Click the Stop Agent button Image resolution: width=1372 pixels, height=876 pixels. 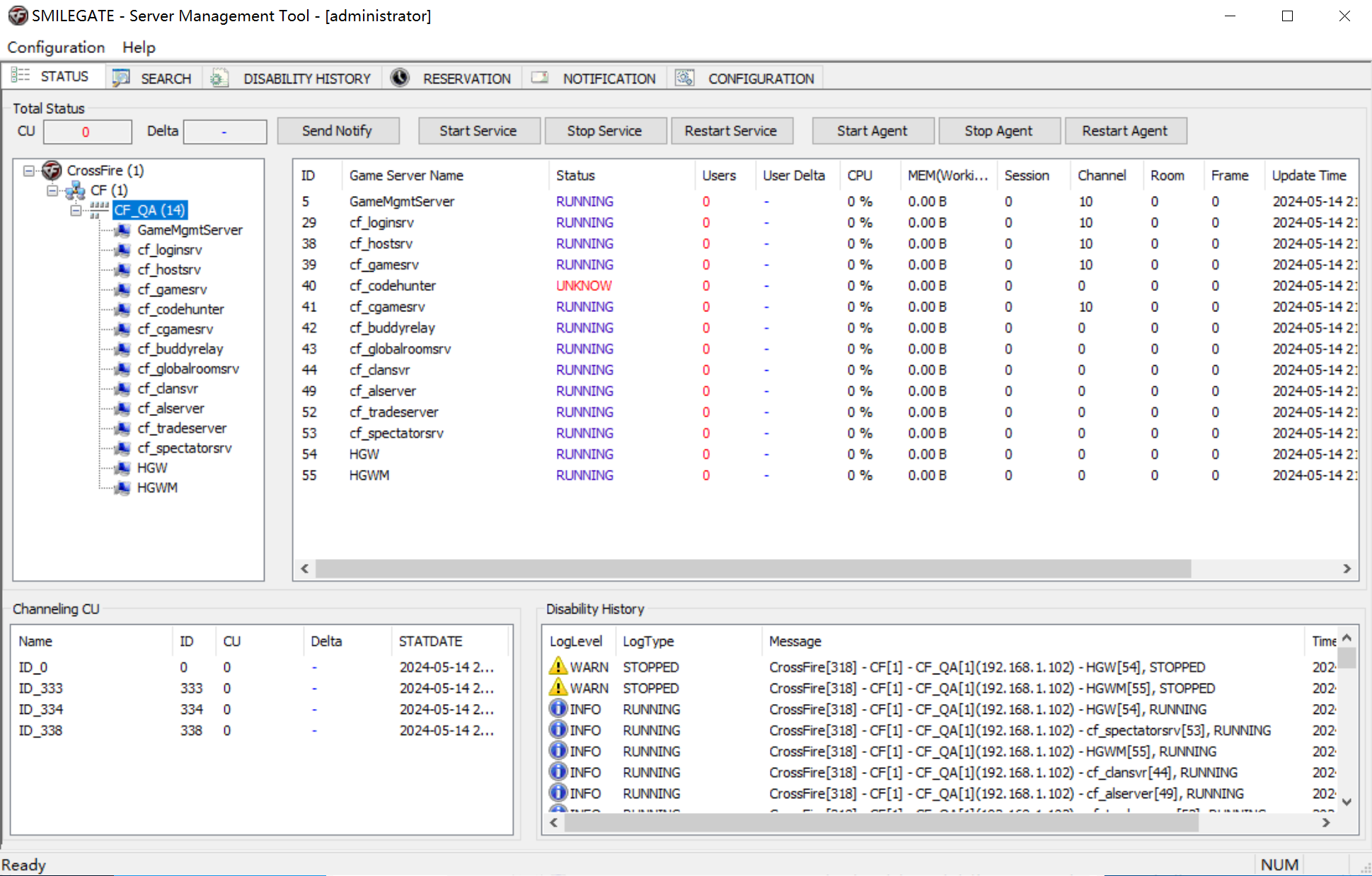coord(999,131)
